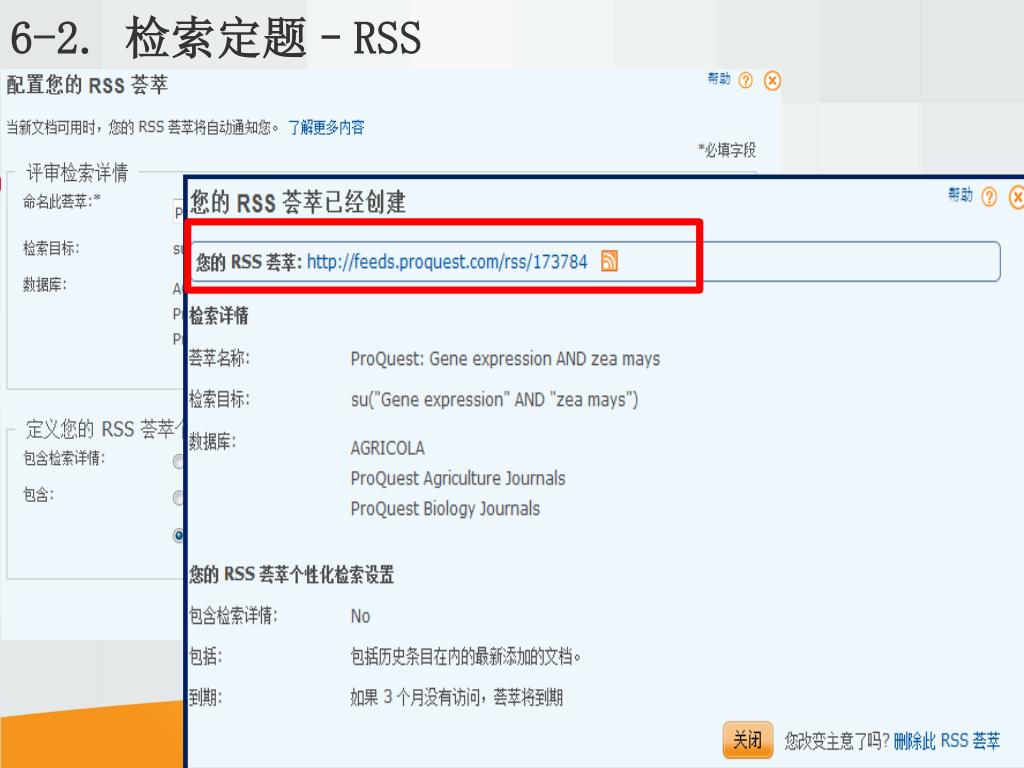Viewport: 1024px width, 768px height.
Task: Click 帮助 link in the RSS created dialog
Action: 960,195
